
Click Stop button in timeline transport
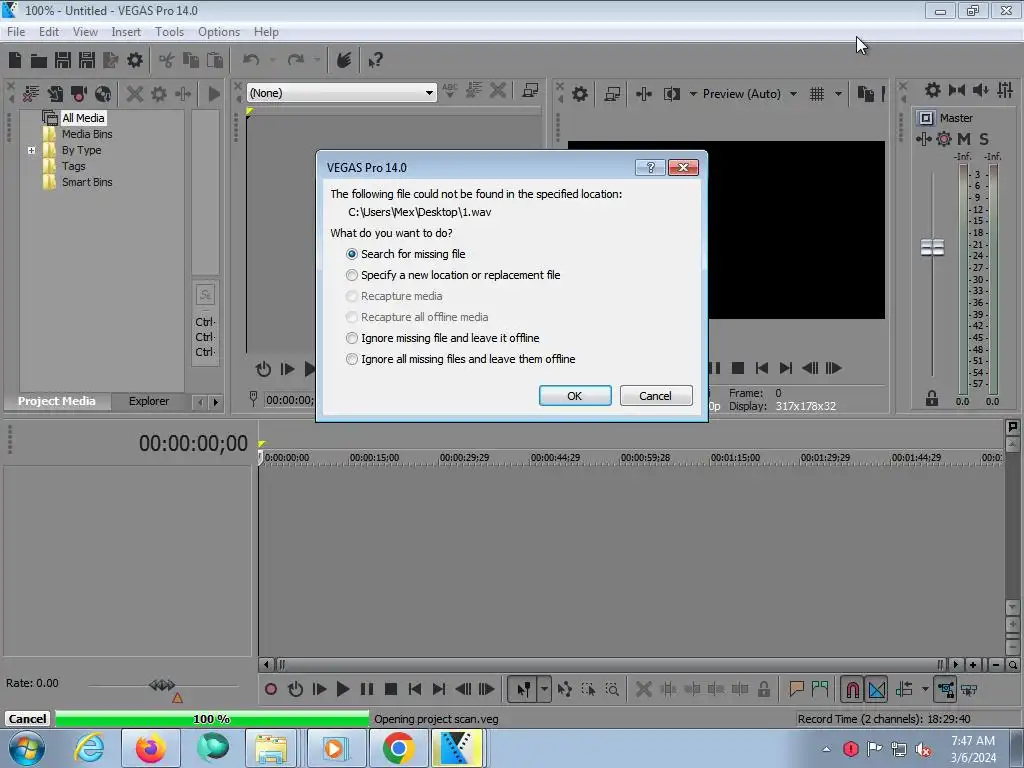coord(391,689)
